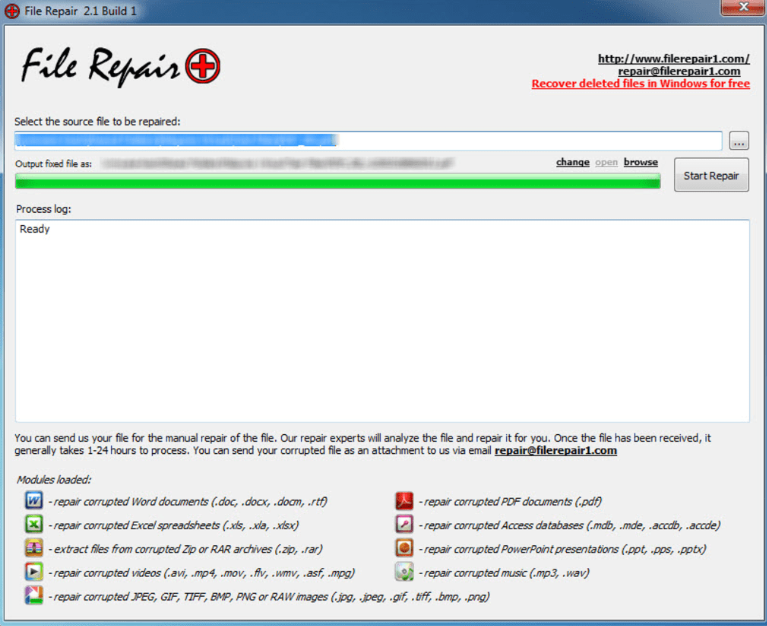The width and height of the screenshot is (767, 626).
Task: Click inside the Process log box
Action: (x=382, y=321)
